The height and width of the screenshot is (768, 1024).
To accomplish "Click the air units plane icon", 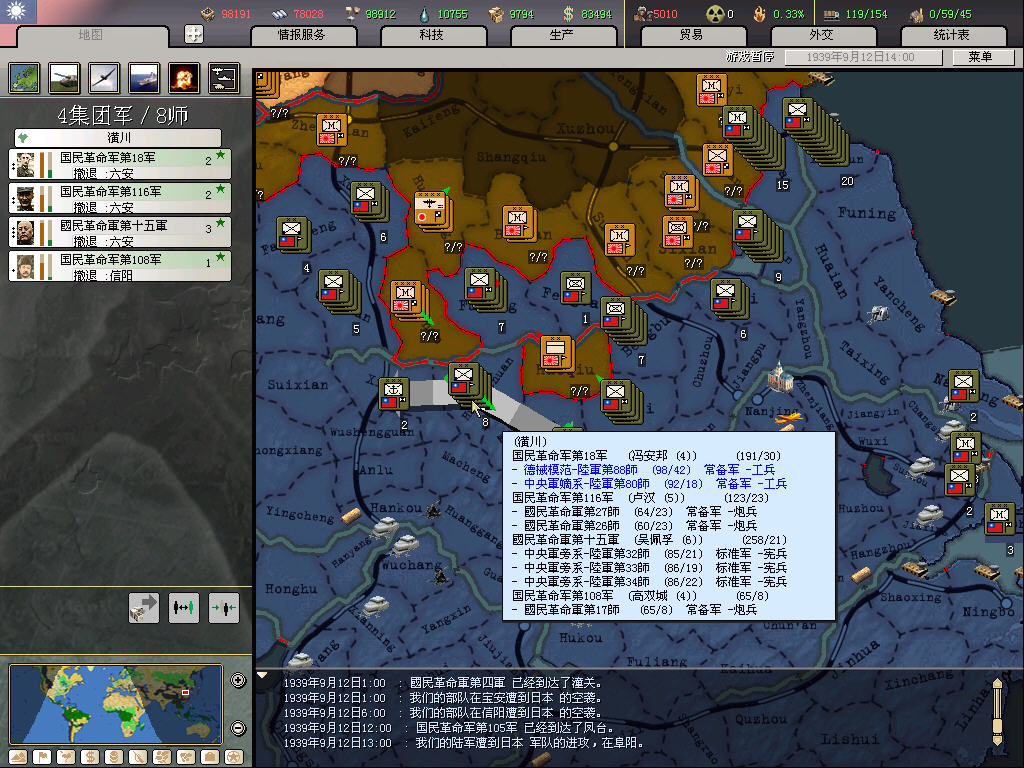I will [x=104, y=77].
